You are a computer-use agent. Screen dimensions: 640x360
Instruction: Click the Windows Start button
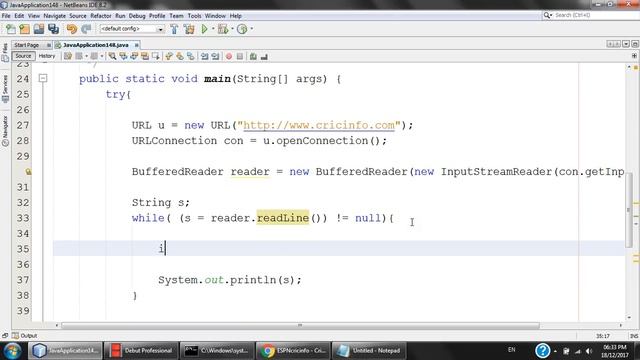pos(12,351)
